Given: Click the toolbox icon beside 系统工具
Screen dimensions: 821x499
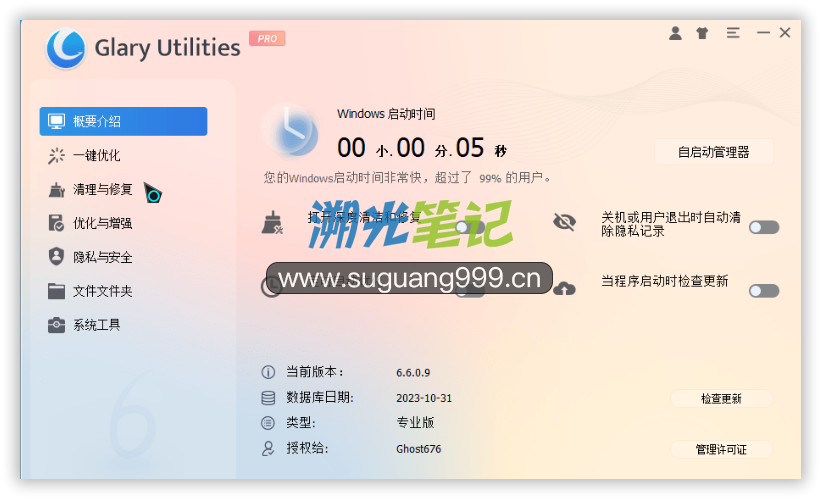Looking at the screenshot, I should coord(57,325).
